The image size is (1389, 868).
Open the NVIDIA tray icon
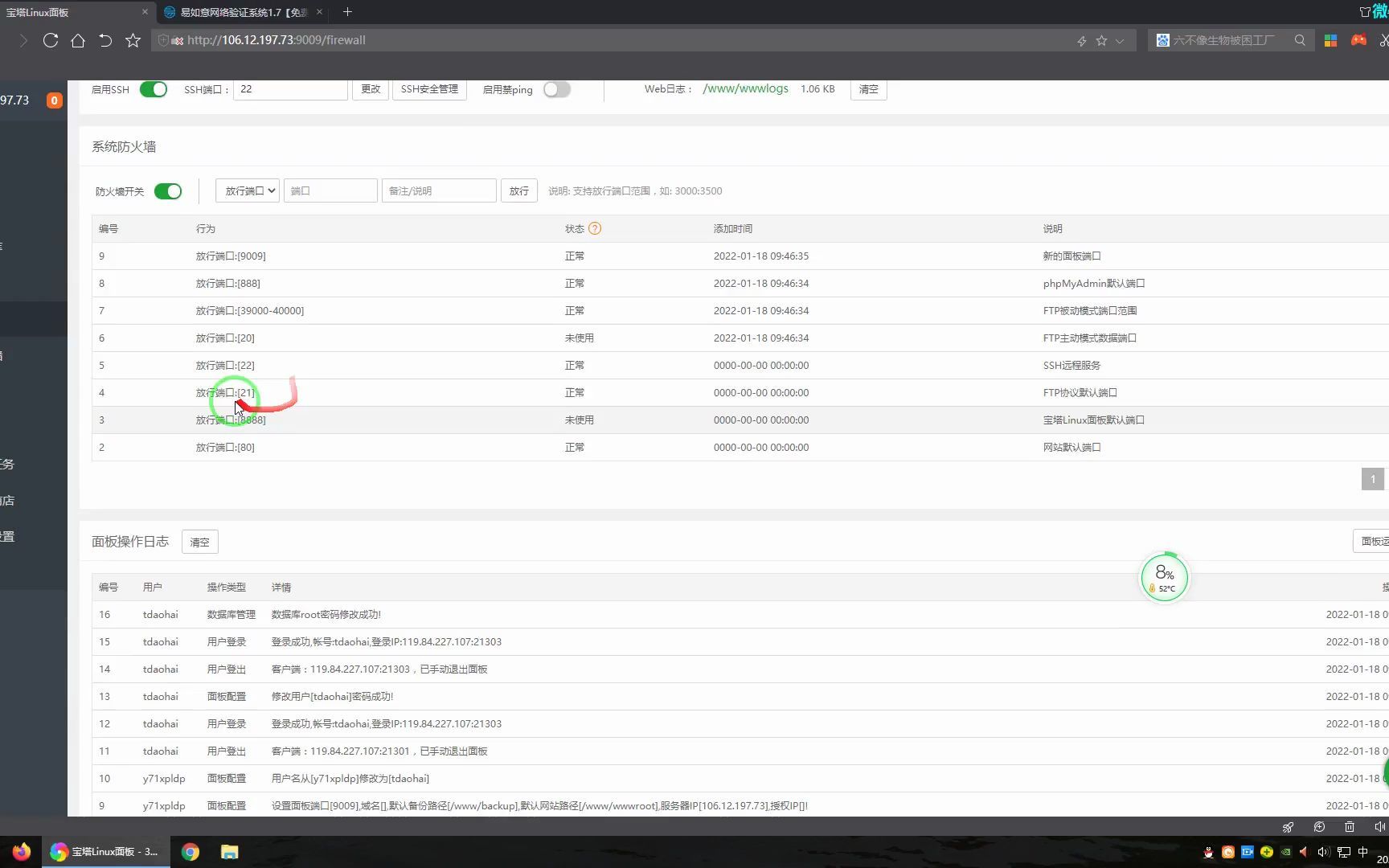pos(1286,852)
